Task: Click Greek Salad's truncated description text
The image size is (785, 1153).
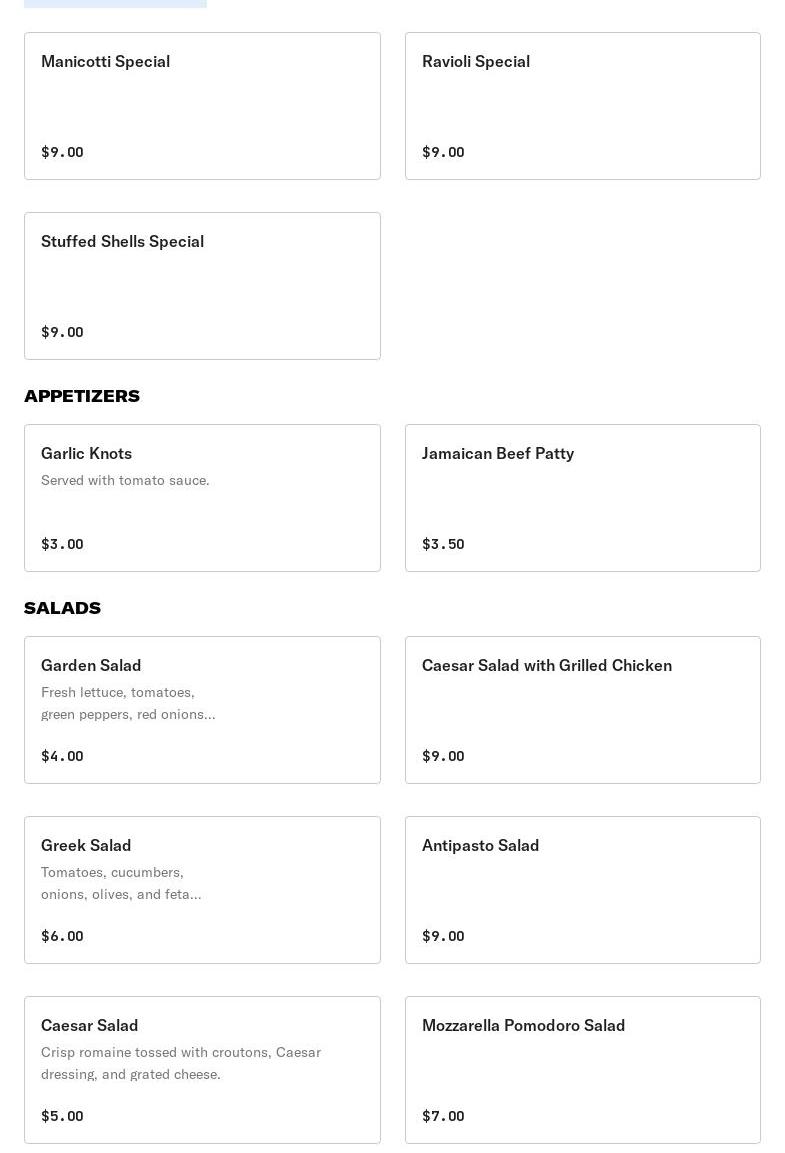Action: coord(121,883)
